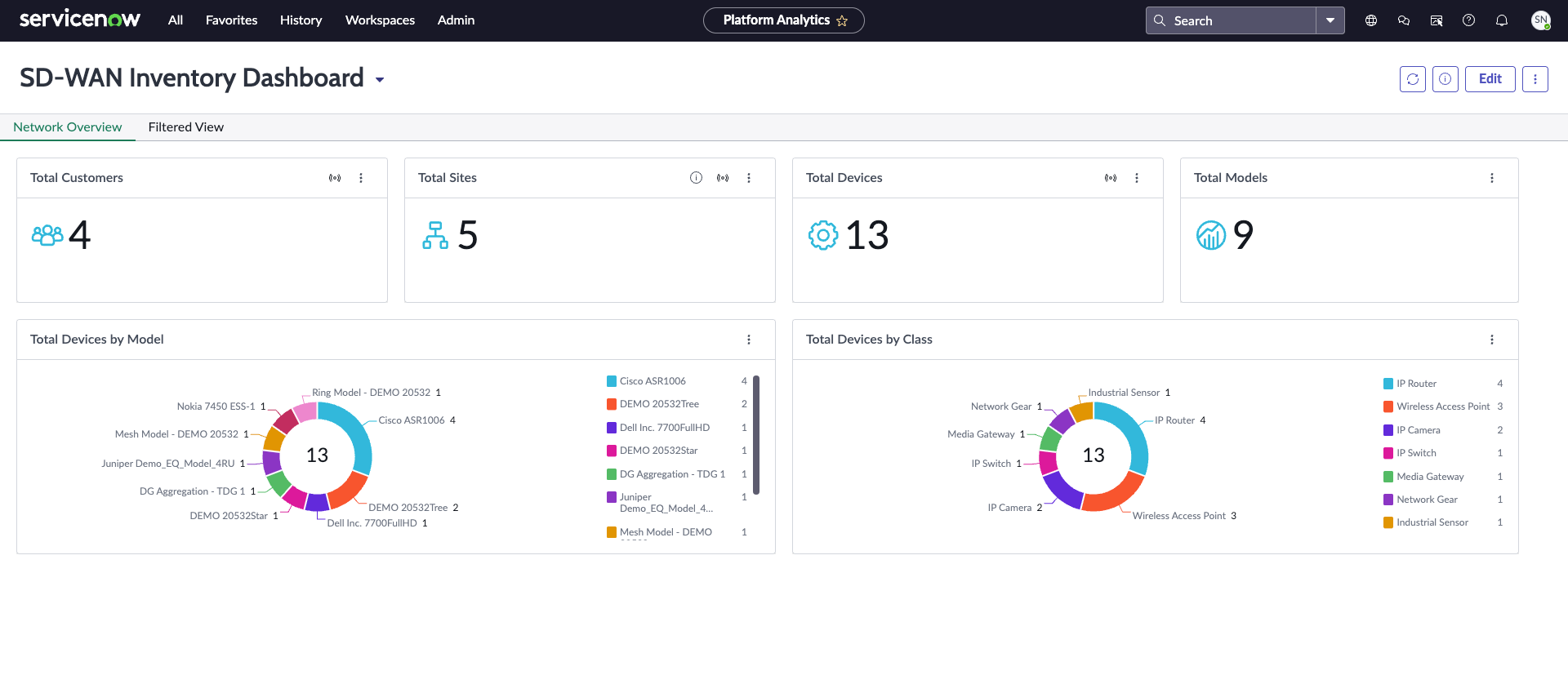Switch to the Network Overview tab

tap(68, 127)
